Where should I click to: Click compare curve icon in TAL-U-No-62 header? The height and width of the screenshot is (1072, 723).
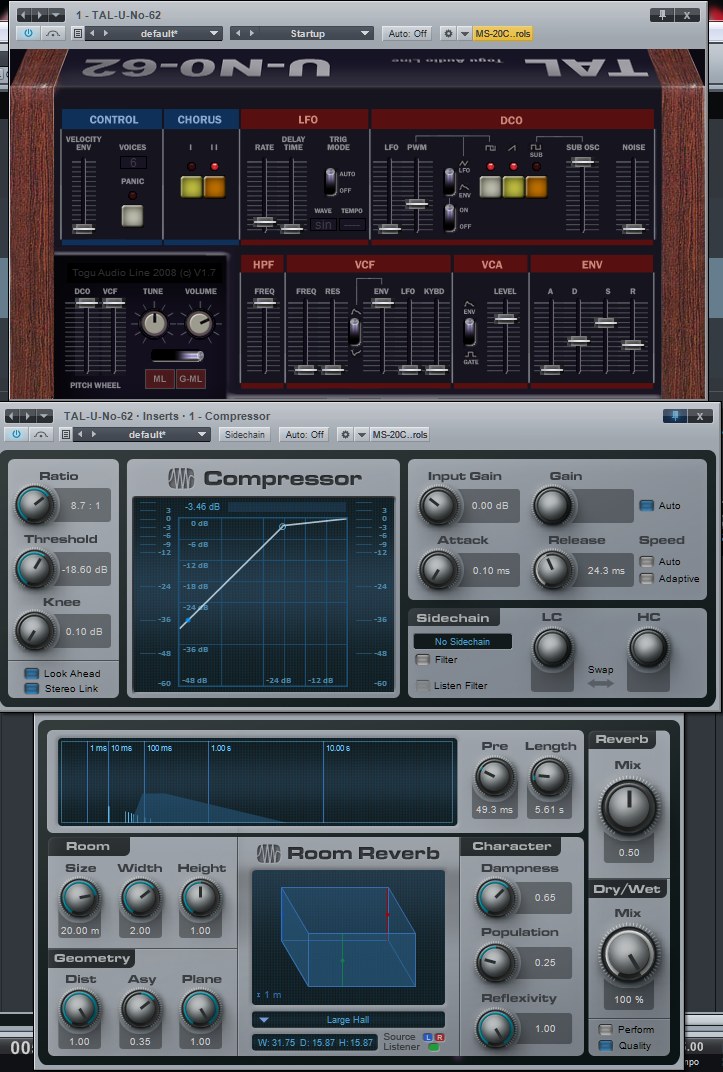(53, 33)
